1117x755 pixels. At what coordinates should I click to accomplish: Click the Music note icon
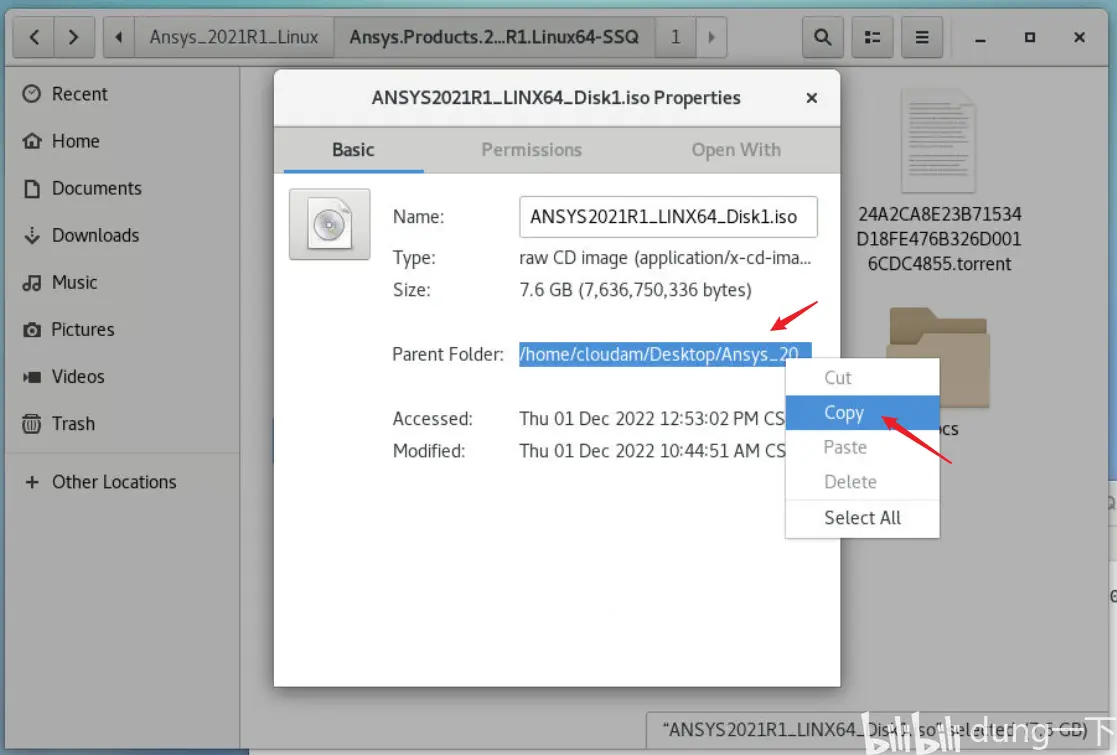point(31,283)
